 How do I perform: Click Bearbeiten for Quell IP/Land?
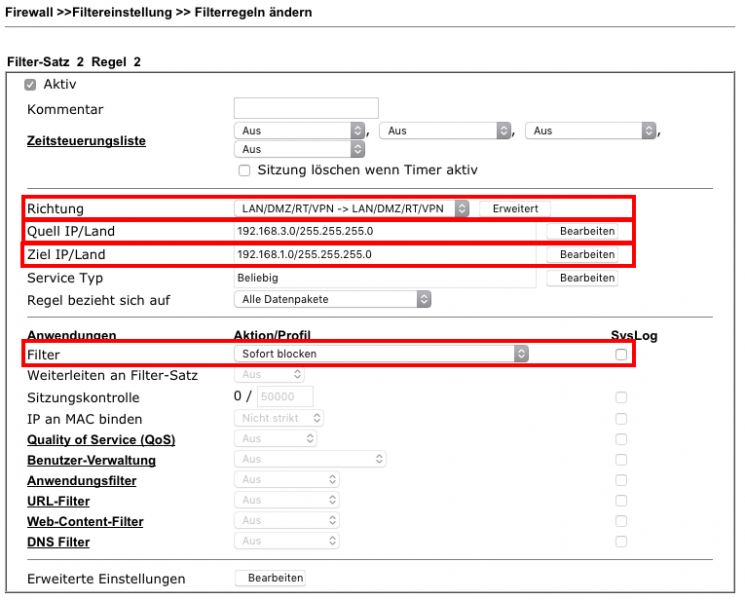pos(581,231)
